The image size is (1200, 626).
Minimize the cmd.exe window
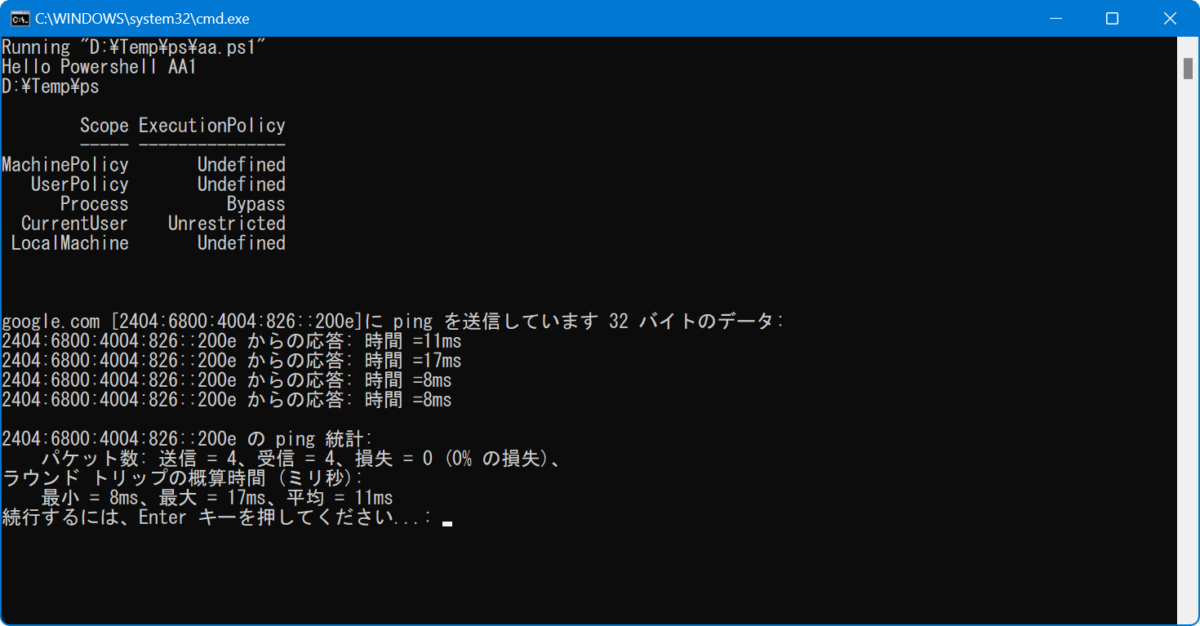point(1055,18)
